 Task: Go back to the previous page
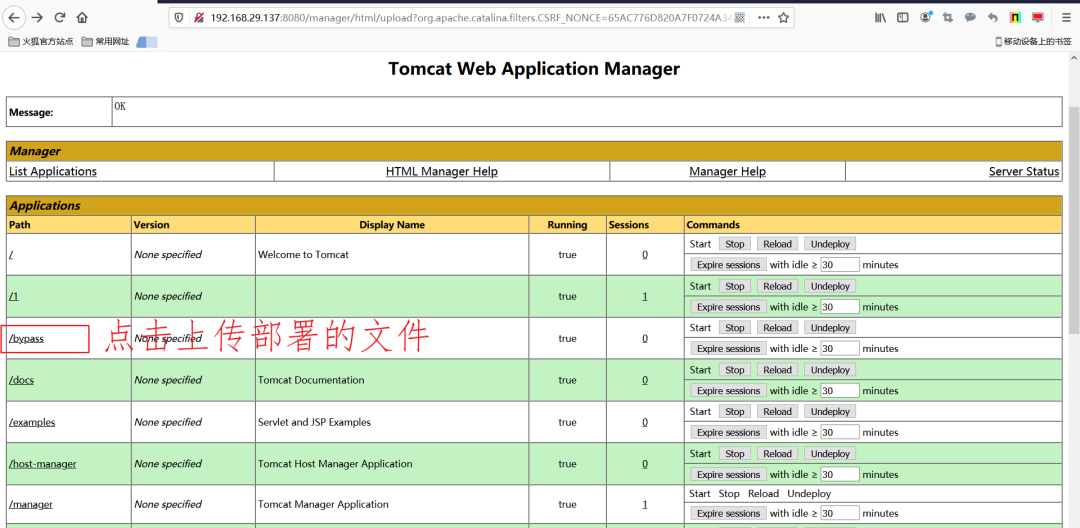14,17
